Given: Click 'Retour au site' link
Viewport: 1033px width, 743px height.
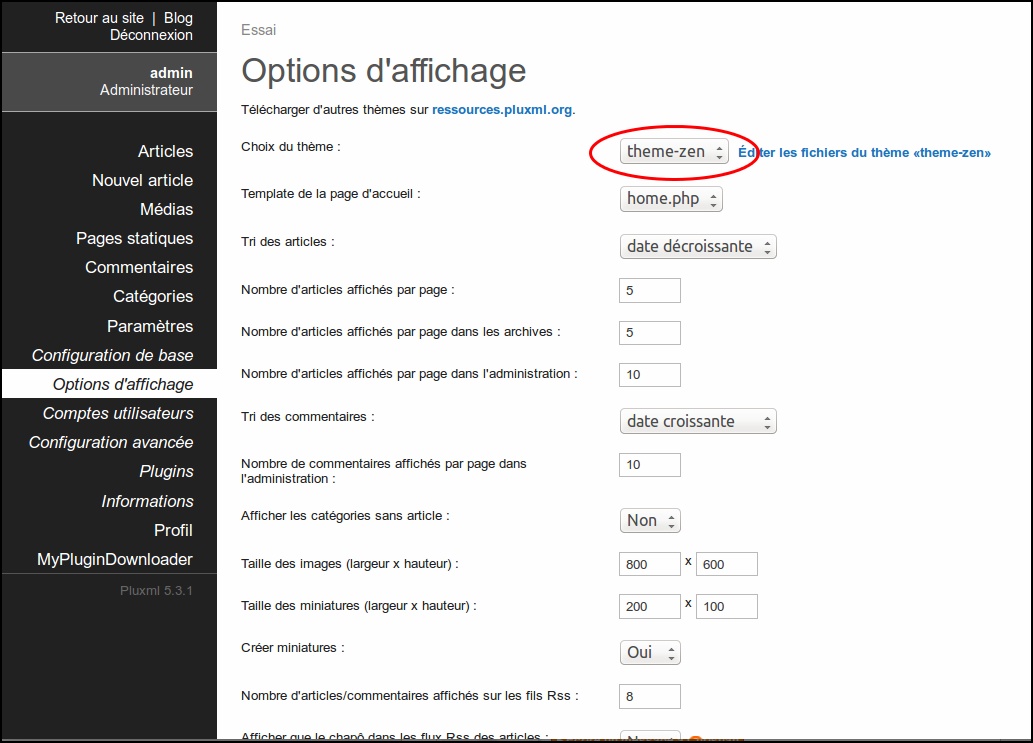Looking at the screenshot, I should click(x=99, y=18).
